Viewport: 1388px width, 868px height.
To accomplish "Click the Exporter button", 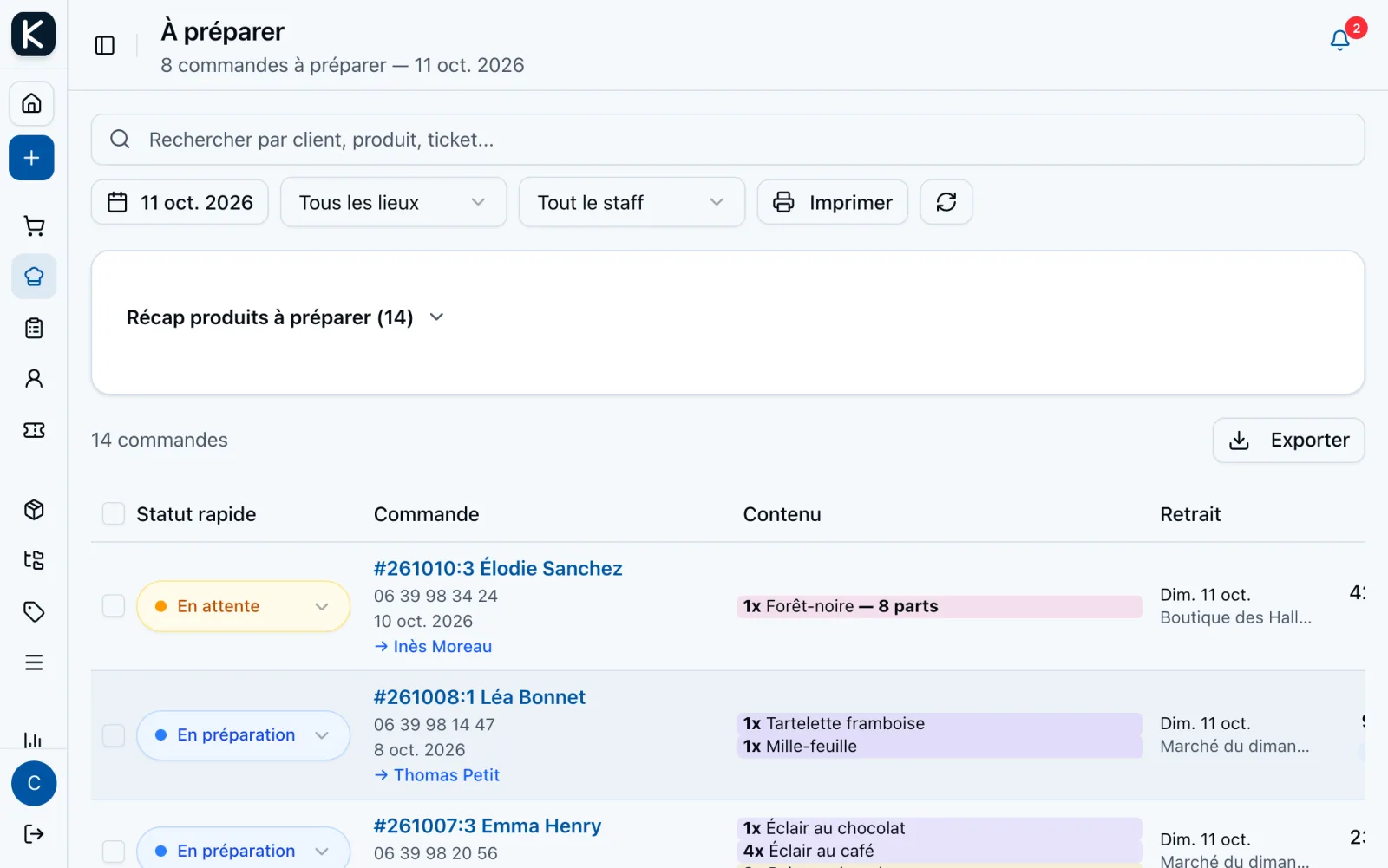I will click(1288, 441).
